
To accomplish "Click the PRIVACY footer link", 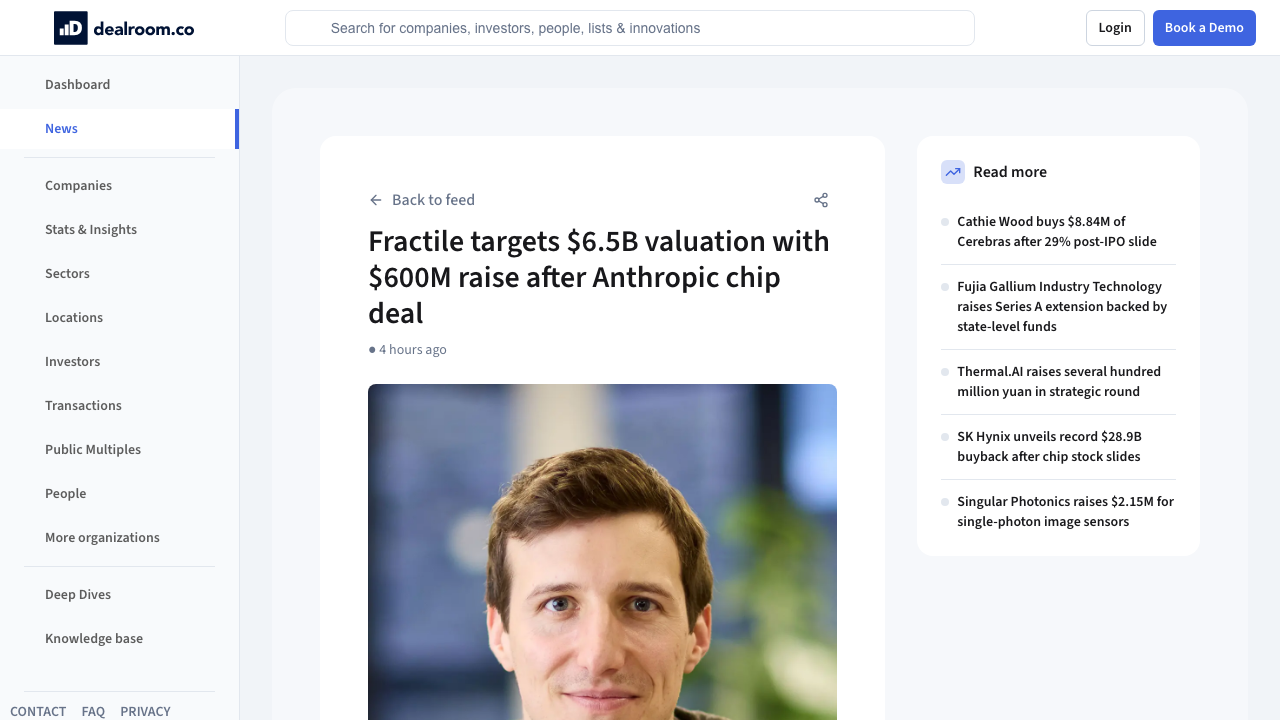I will point(145,712).
